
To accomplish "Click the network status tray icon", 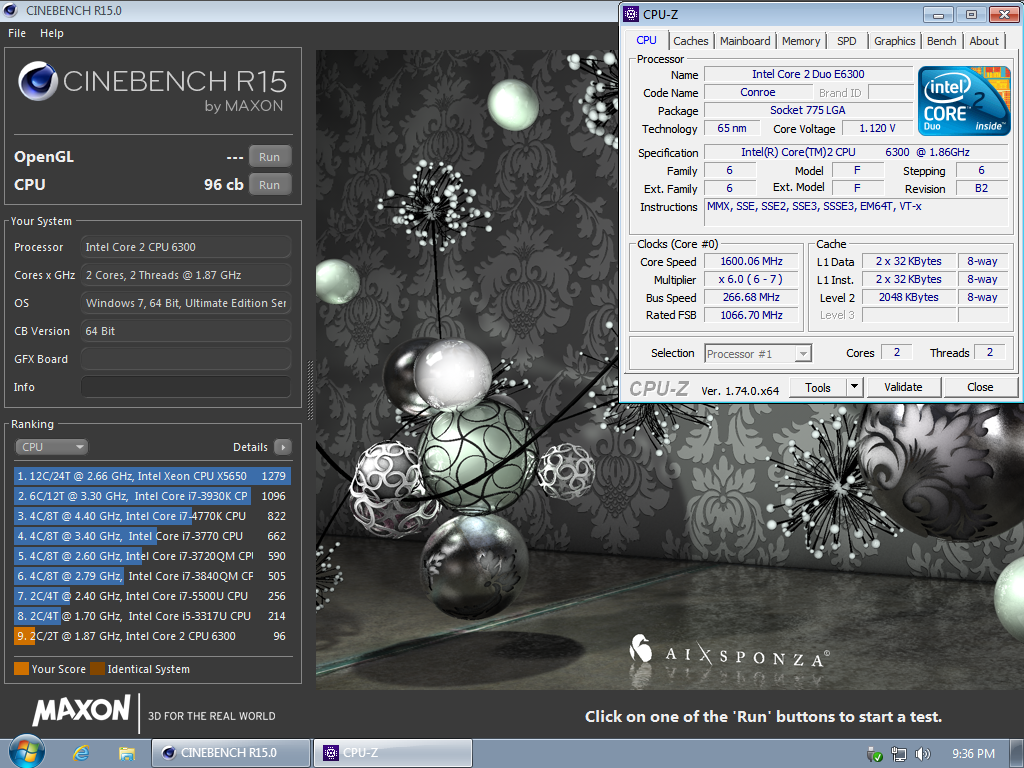I will click(x=899, y=754).
